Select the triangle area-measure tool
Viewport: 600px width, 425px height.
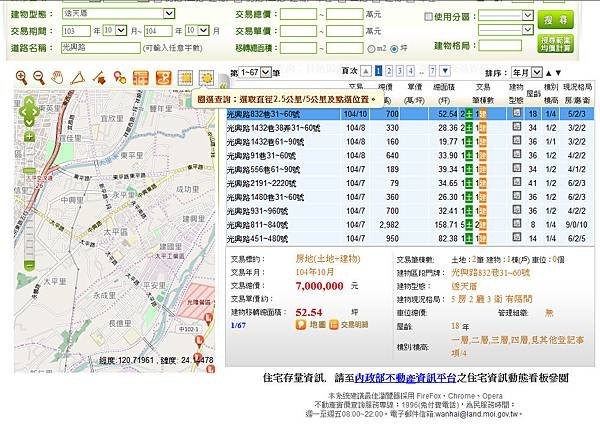(x=78, y=78)
